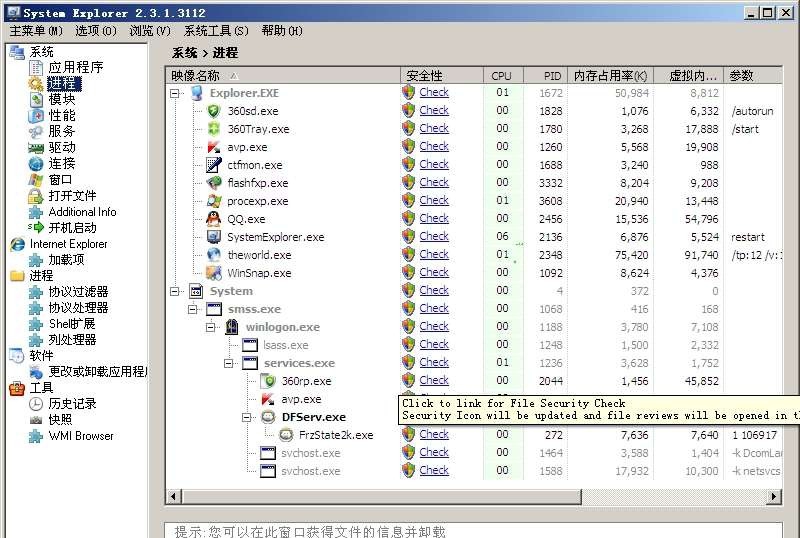Open 驱动 in the sidebar
The height and width of the screenshot is (538, 800).
[61, 148]
